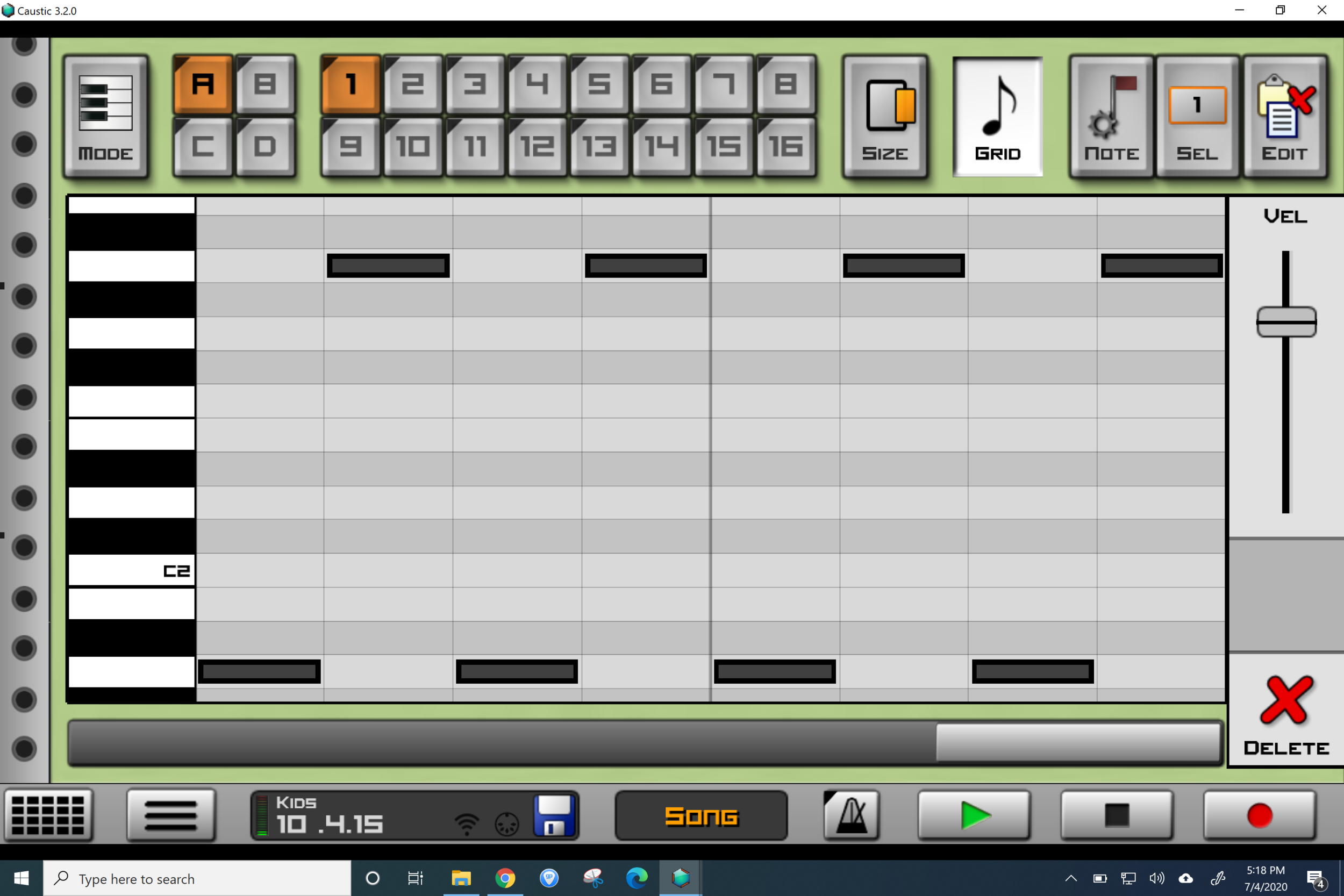The height and width of the screenshot is (896, 1344).
Task: Select pattern bank C
Action: [203, 147]
